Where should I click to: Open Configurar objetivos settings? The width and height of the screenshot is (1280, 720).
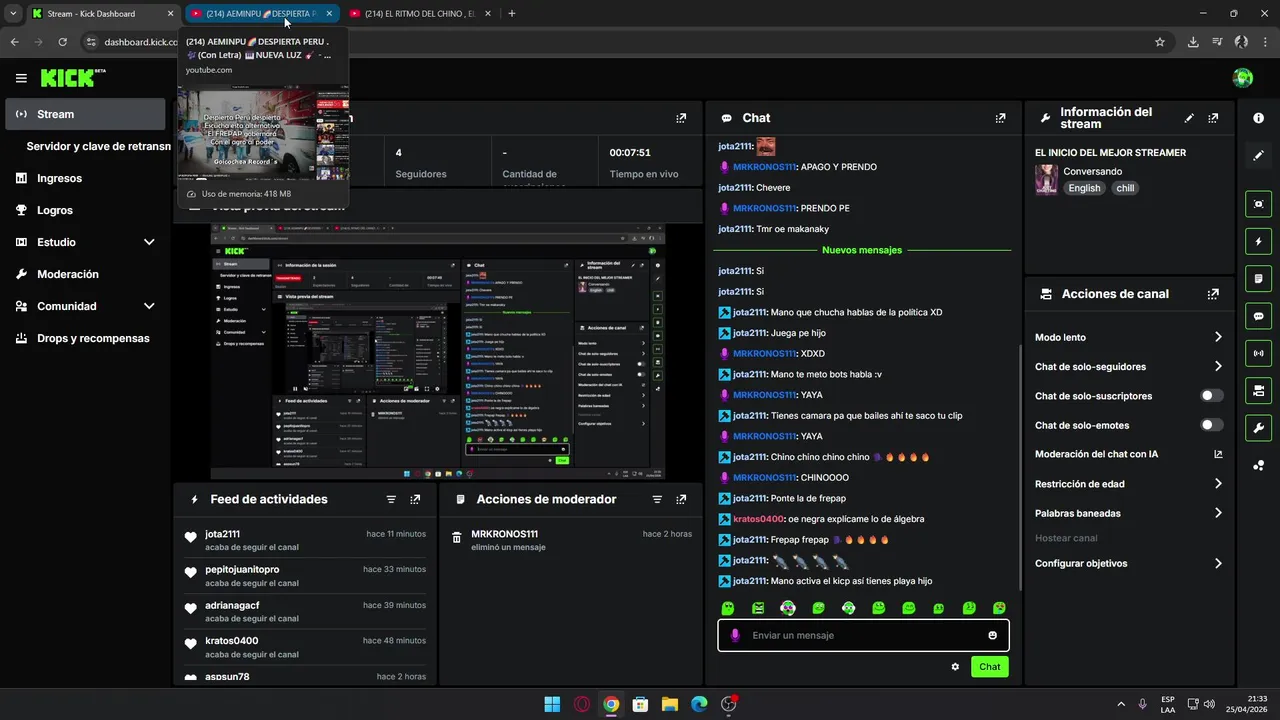(1129, 563)
